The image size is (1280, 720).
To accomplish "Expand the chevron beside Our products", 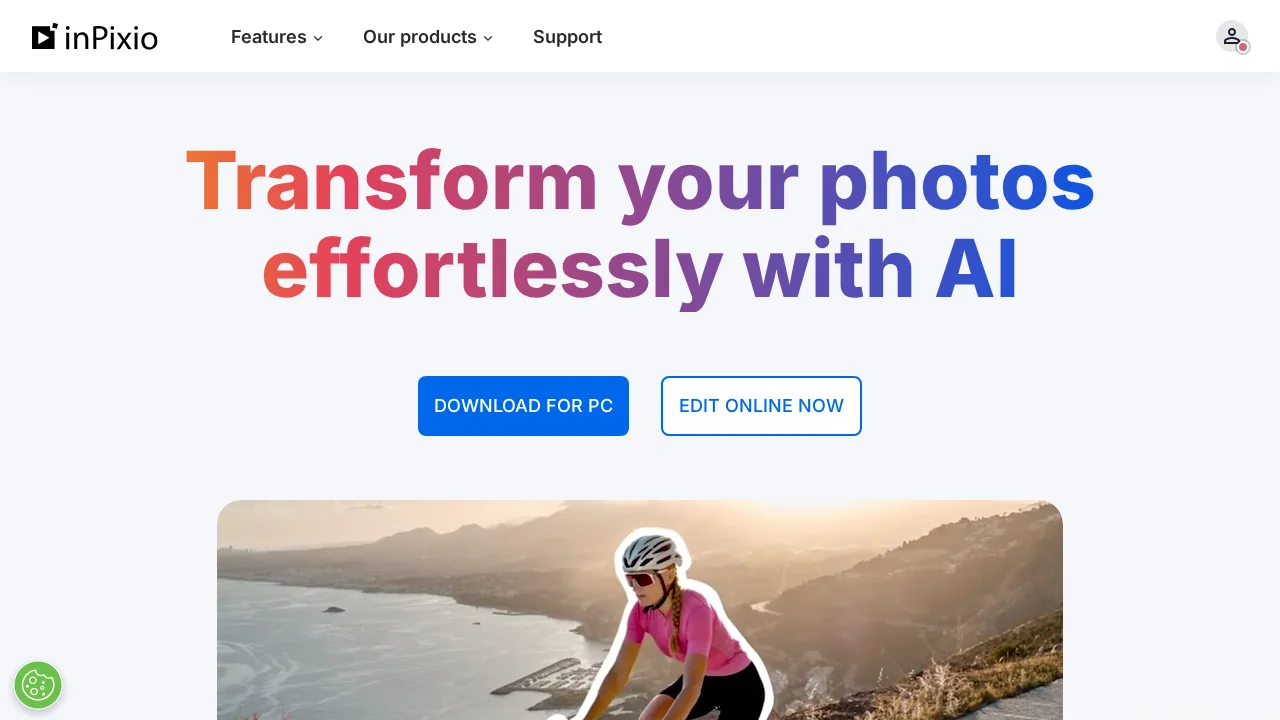I will (488, 38).
